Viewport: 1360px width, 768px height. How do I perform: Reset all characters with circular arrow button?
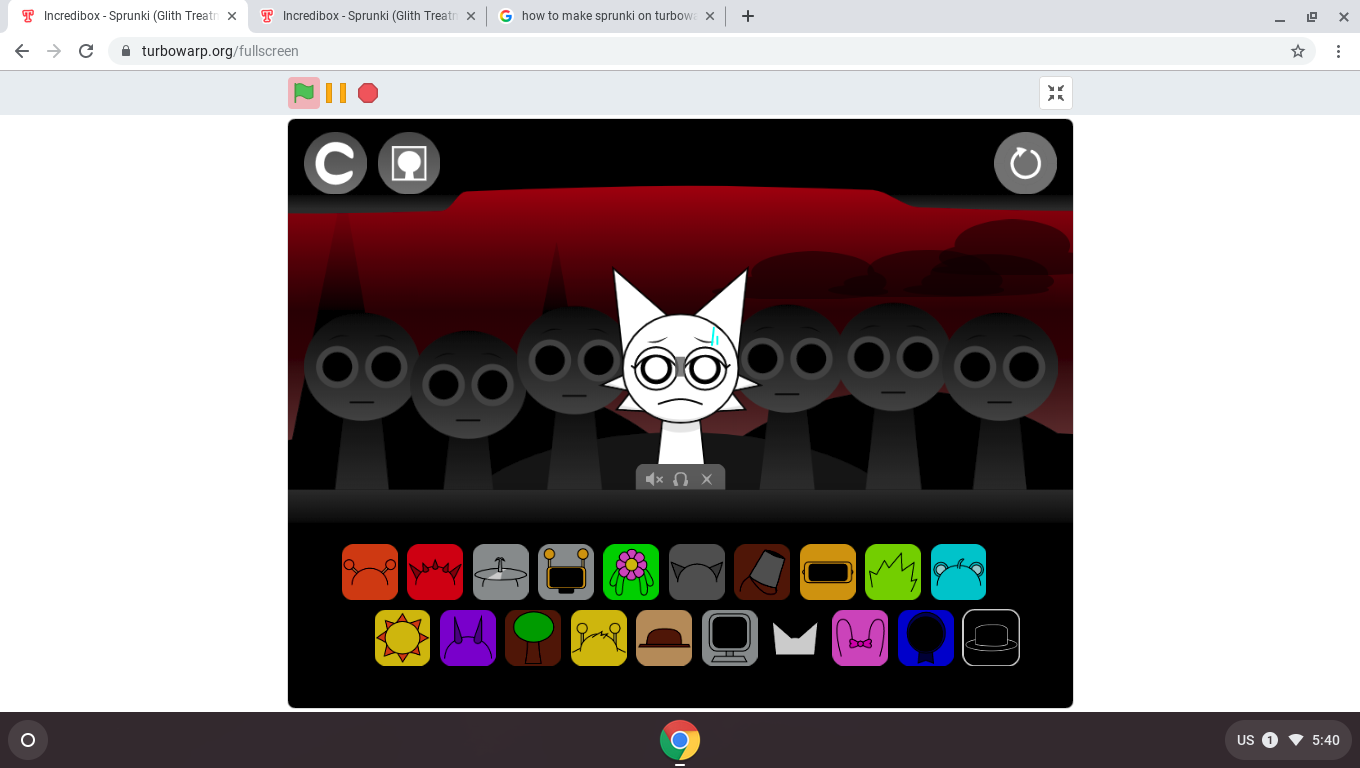(x=1025, y=163)
